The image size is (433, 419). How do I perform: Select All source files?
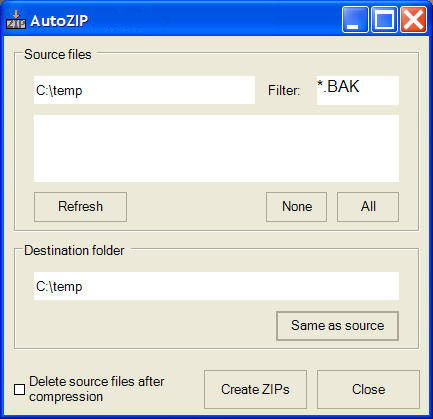tap(368, 207)
